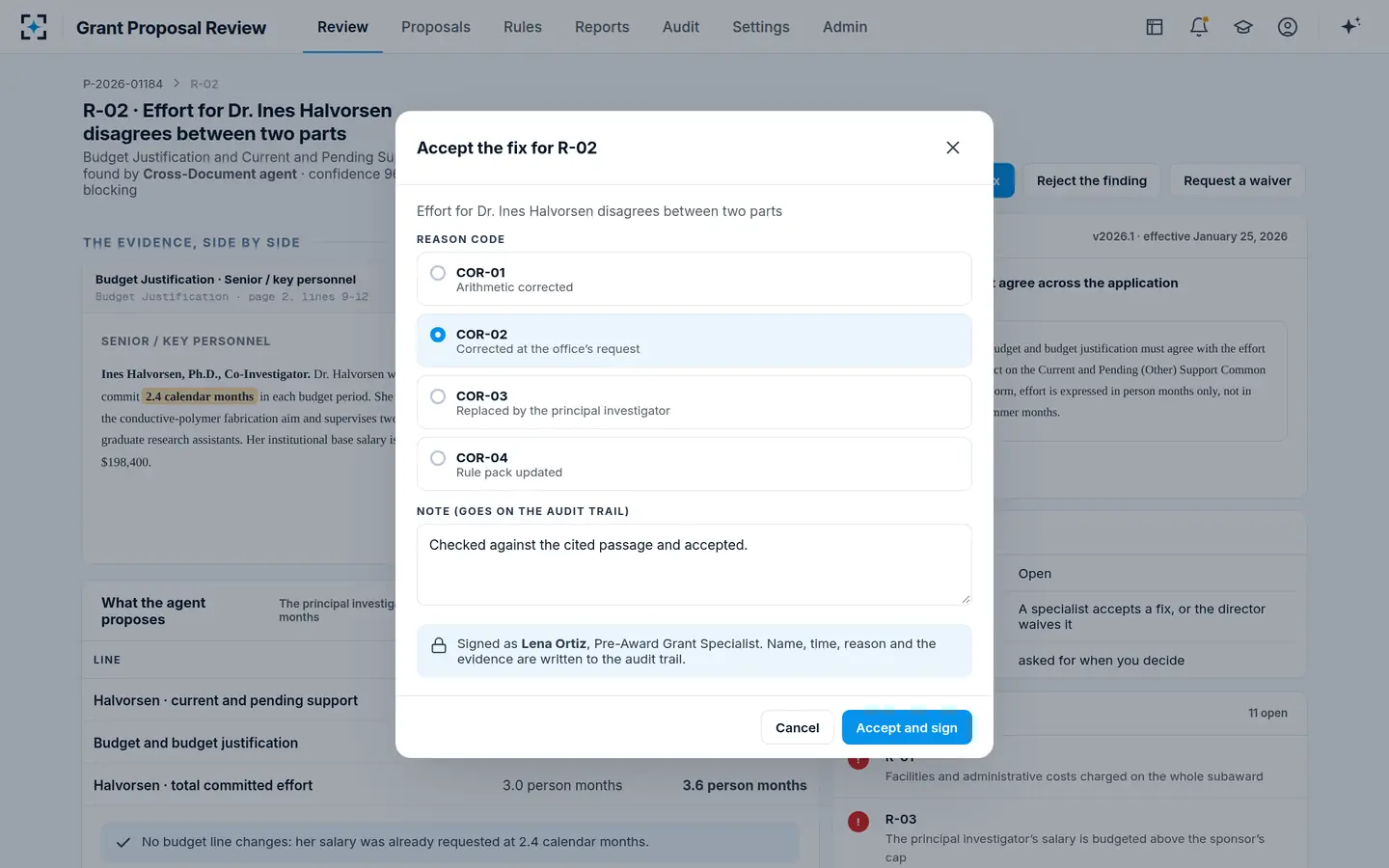Close the Accept the fix dialog
Image resolution: width=1389 pixels, height=868 pixels.
953,148
